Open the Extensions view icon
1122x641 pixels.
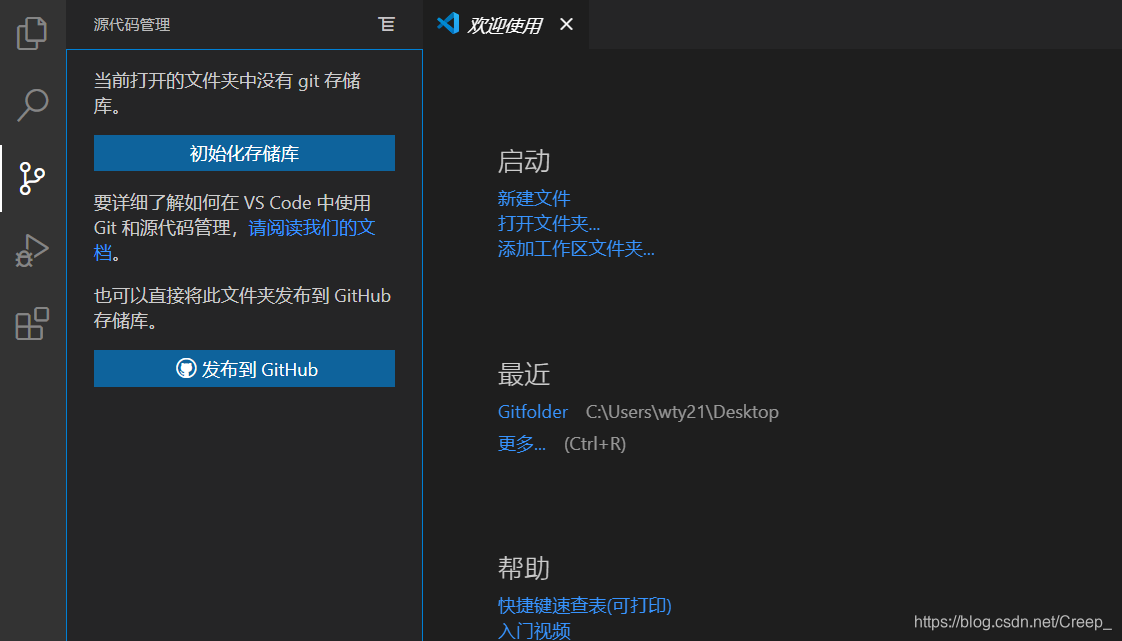[31, 324]
